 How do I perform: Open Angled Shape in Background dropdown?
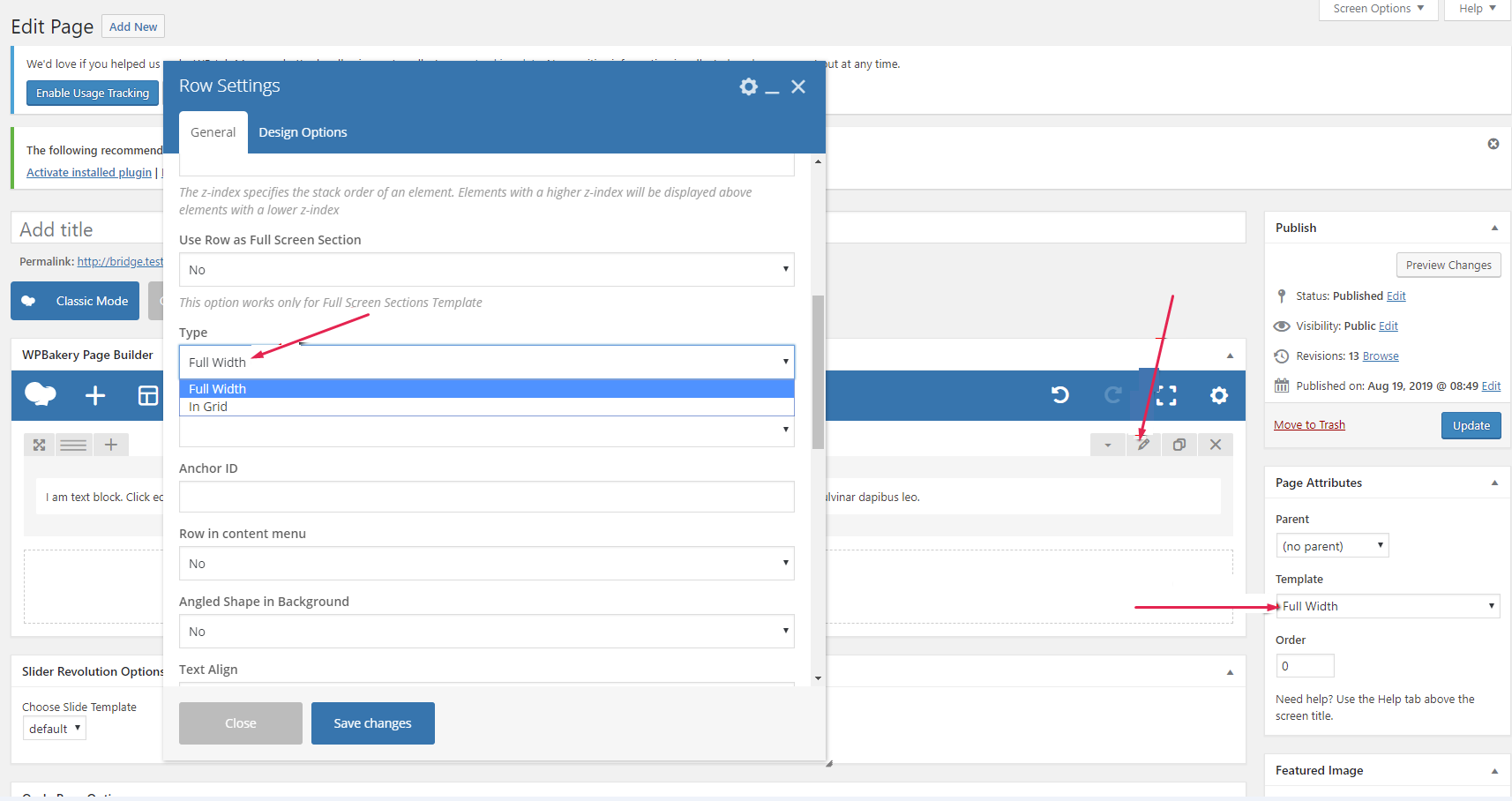point(486,632)
